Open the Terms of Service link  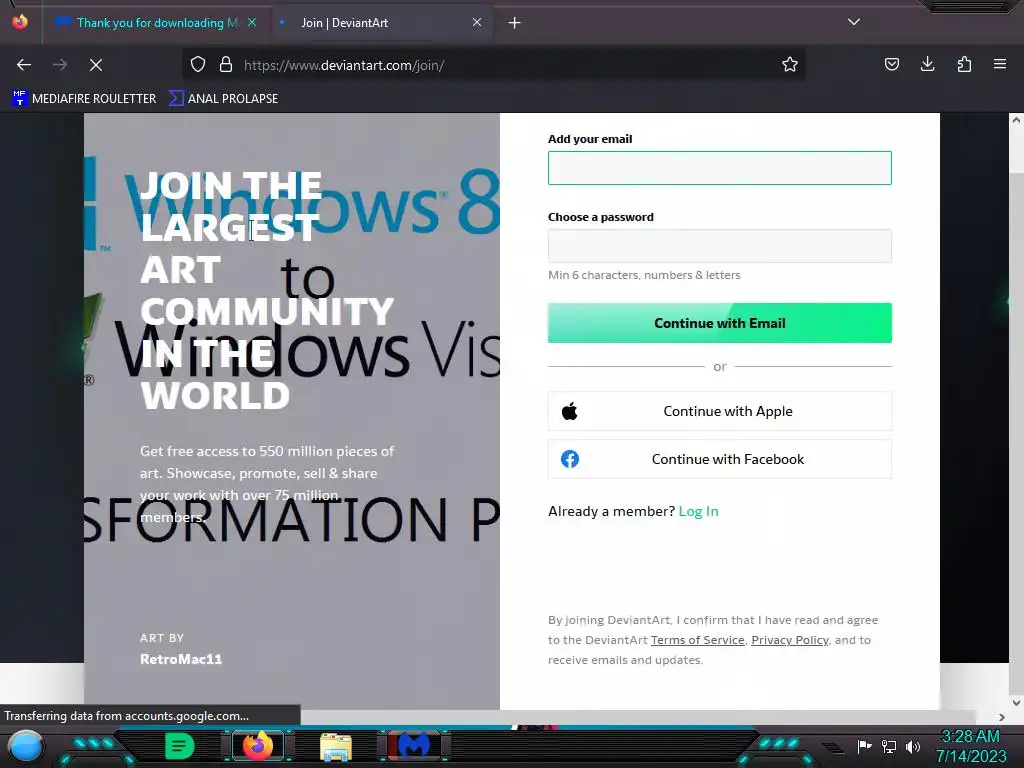[x=697, y=640]
